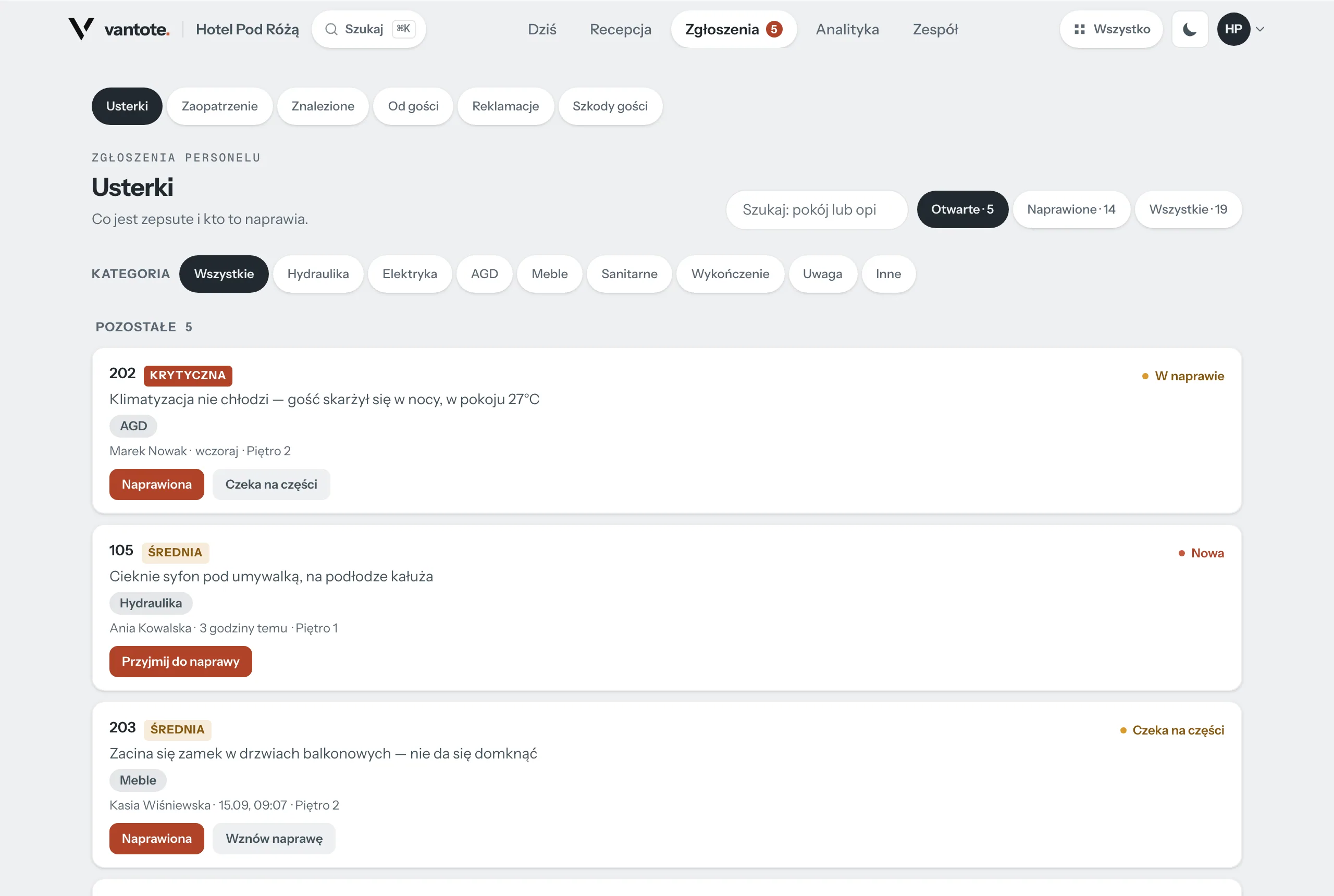Viewport: 1334px width, 896px height.
Task: Show Wszystkie · 19 issues
Action: (x=1188, y=210)
